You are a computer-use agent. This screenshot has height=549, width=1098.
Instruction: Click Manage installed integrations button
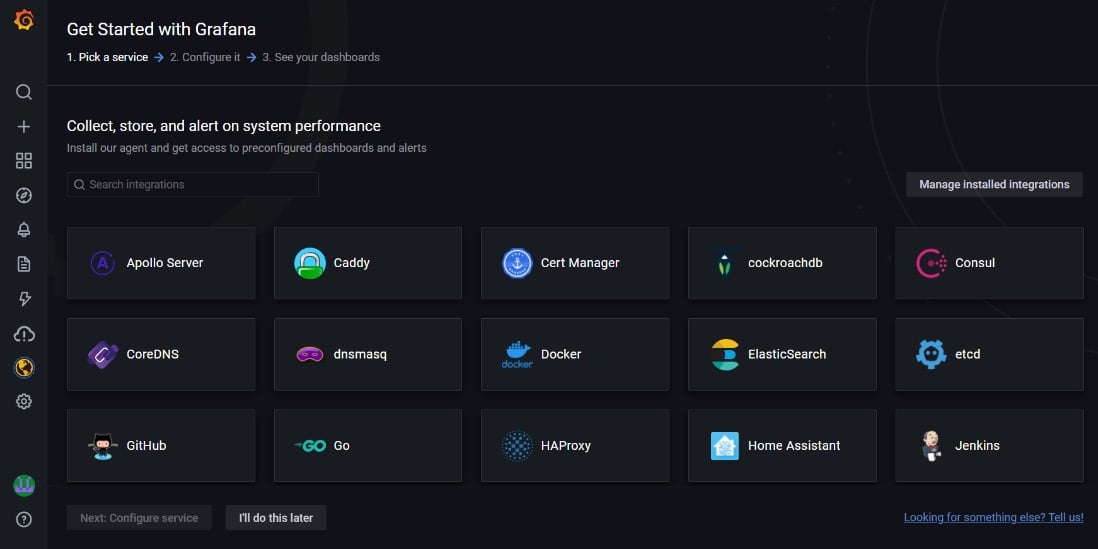pyautogui.click(x=994, y=185)
